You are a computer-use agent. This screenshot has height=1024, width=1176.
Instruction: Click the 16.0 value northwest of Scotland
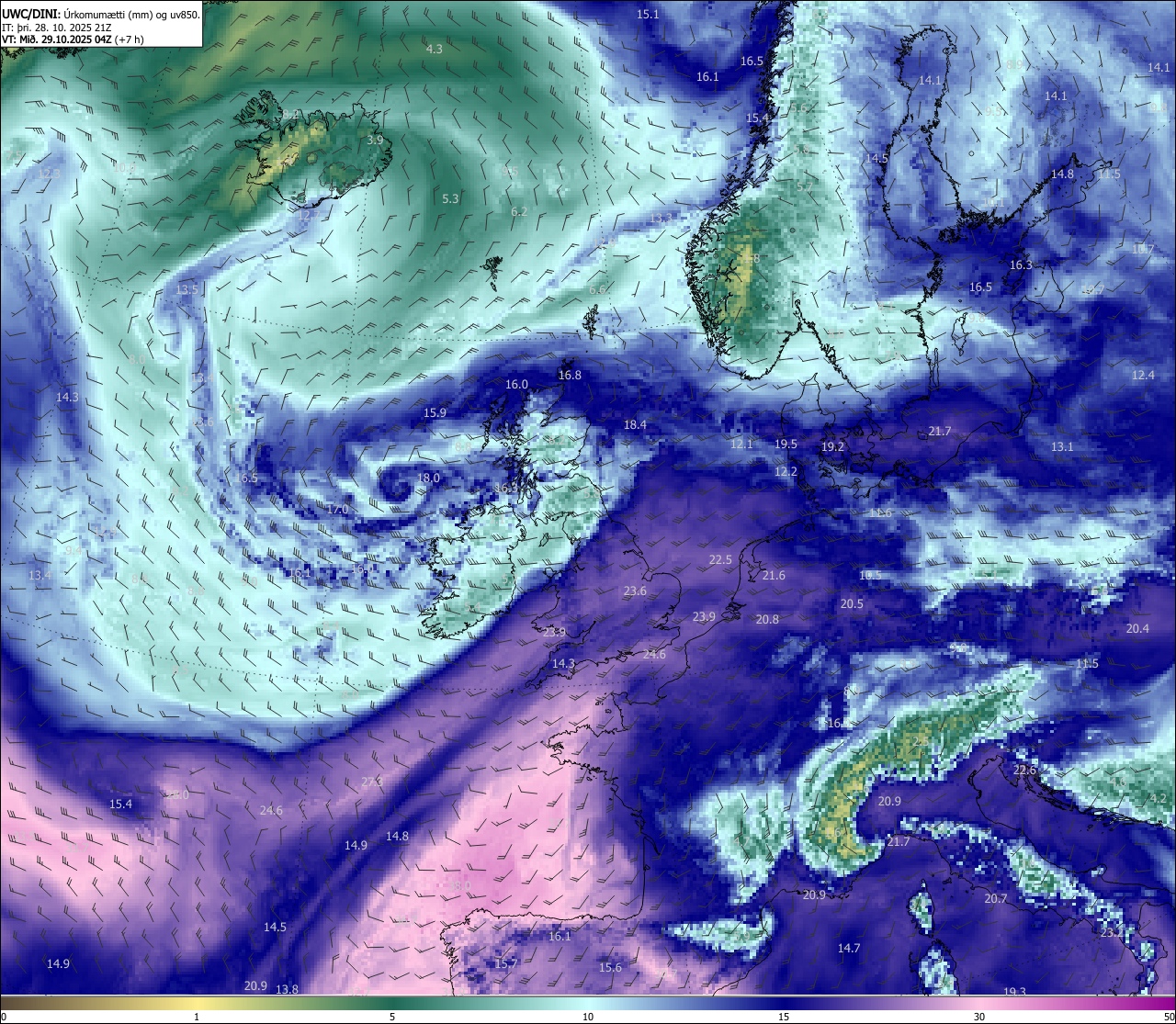516,385
